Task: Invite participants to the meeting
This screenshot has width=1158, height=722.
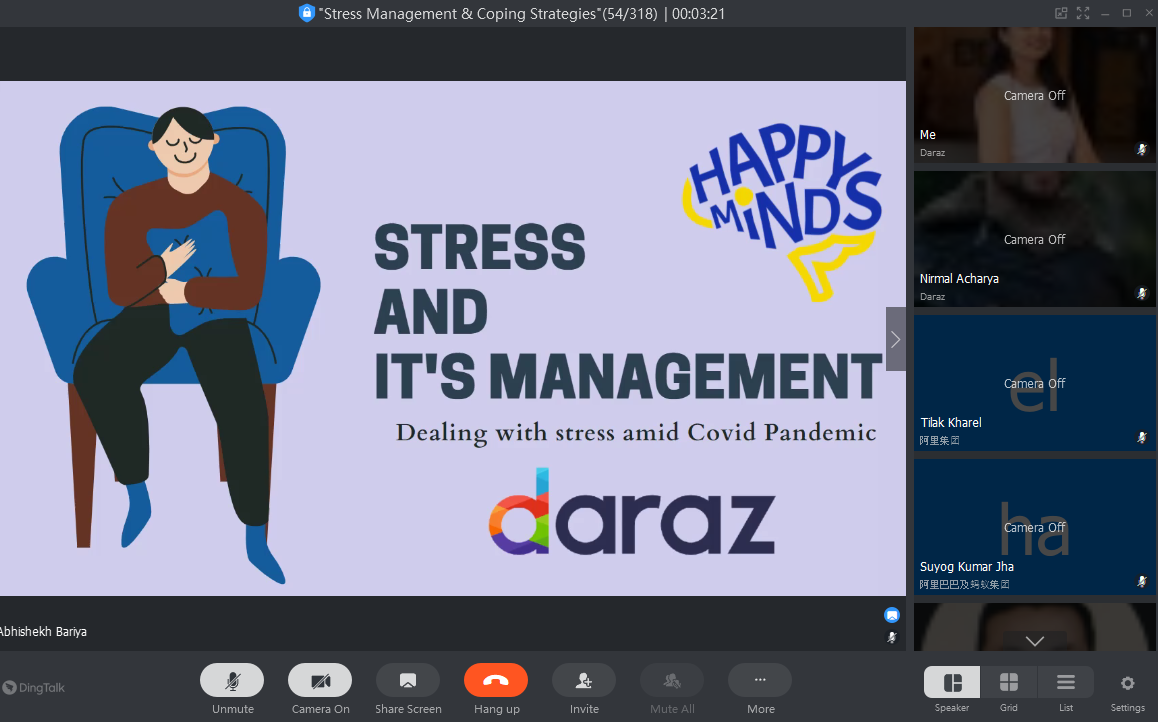Action: point(583,680)
